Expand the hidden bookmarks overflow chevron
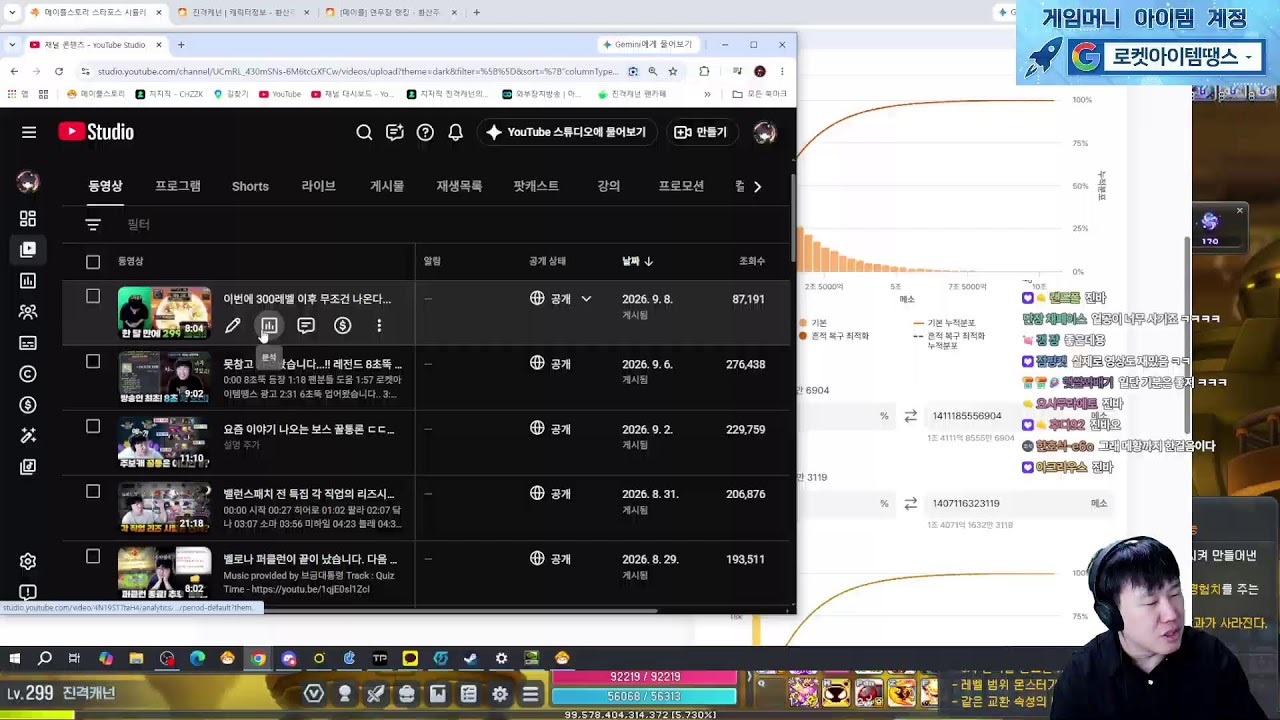This screenshot has width=1280, height=720. coord(707,94)
